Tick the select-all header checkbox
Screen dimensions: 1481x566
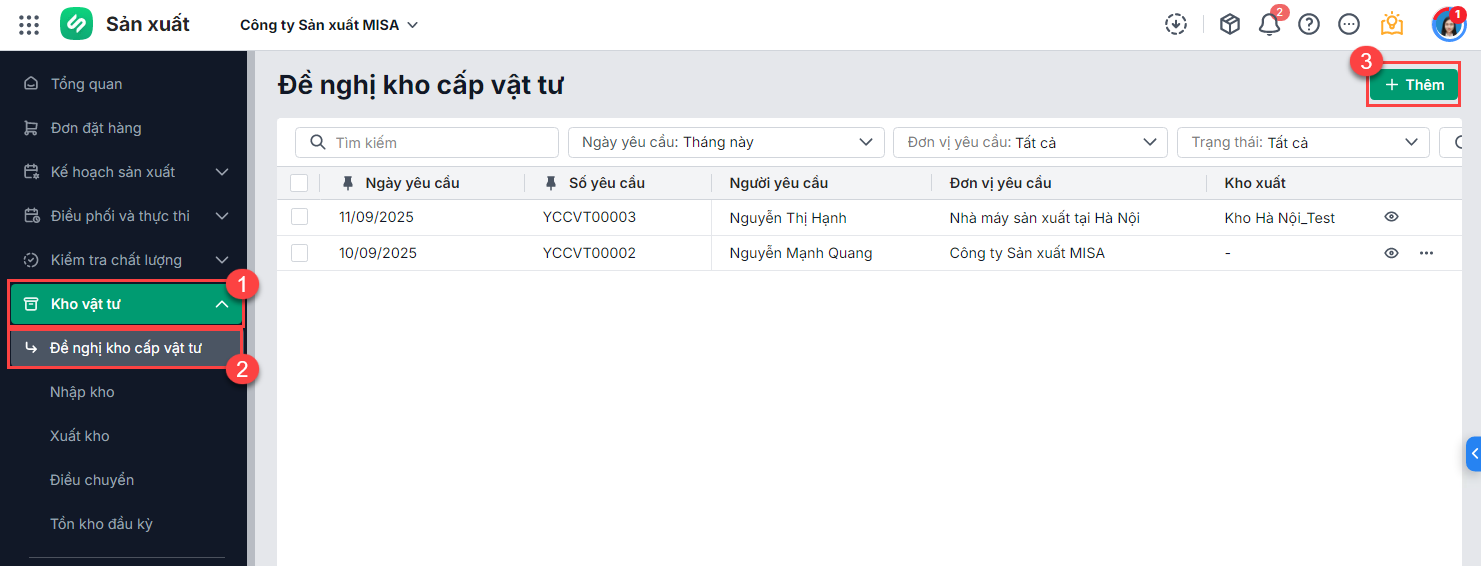[x=299, y=183]
